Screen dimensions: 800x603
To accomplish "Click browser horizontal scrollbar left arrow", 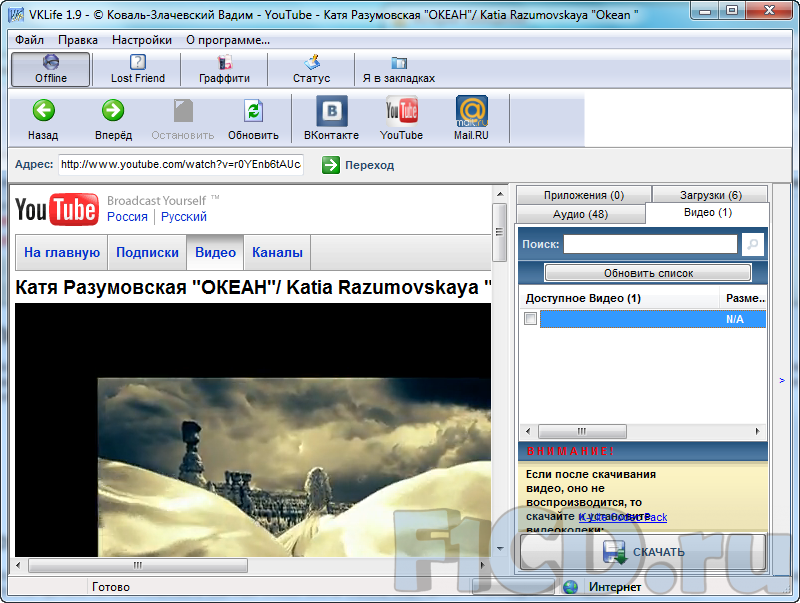I will pos(19,565).
